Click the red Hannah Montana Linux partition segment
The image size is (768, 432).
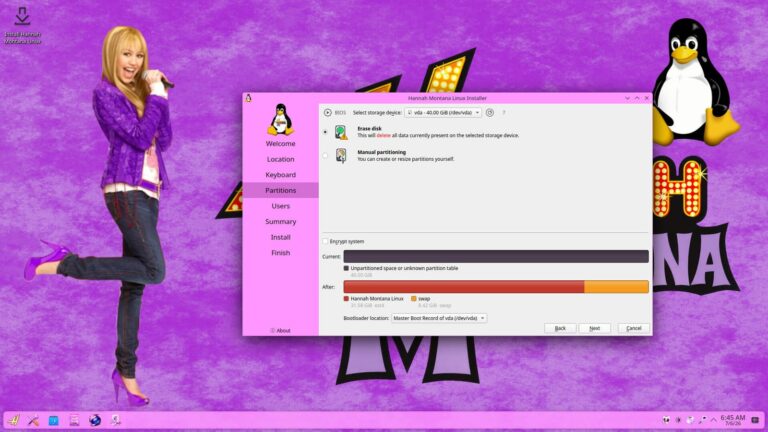[x=463, y=287]
